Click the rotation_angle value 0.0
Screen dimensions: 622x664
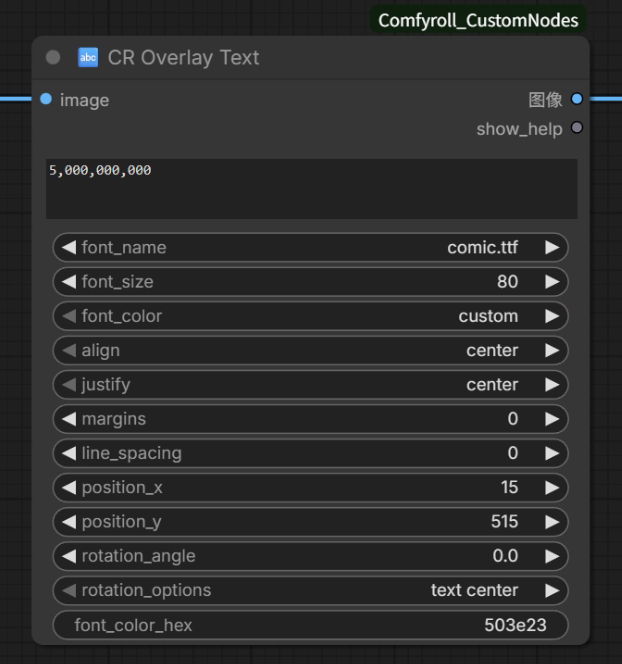tap(505, 556)
